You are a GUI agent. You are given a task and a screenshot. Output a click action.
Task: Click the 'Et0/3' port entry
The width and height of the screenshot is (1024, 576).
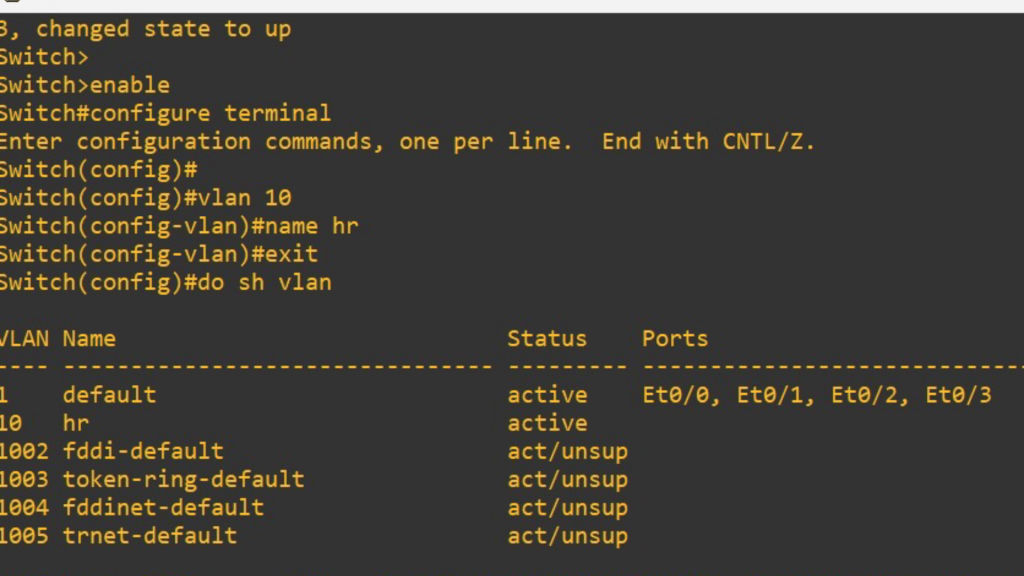[958, 395]
